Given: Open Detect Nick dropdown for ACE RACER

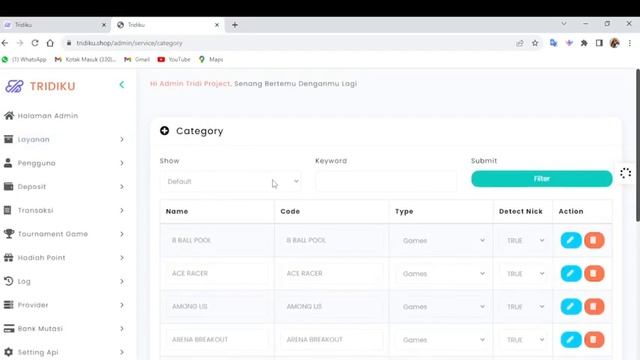Looking at the screenshot, I should coord(523,274).
